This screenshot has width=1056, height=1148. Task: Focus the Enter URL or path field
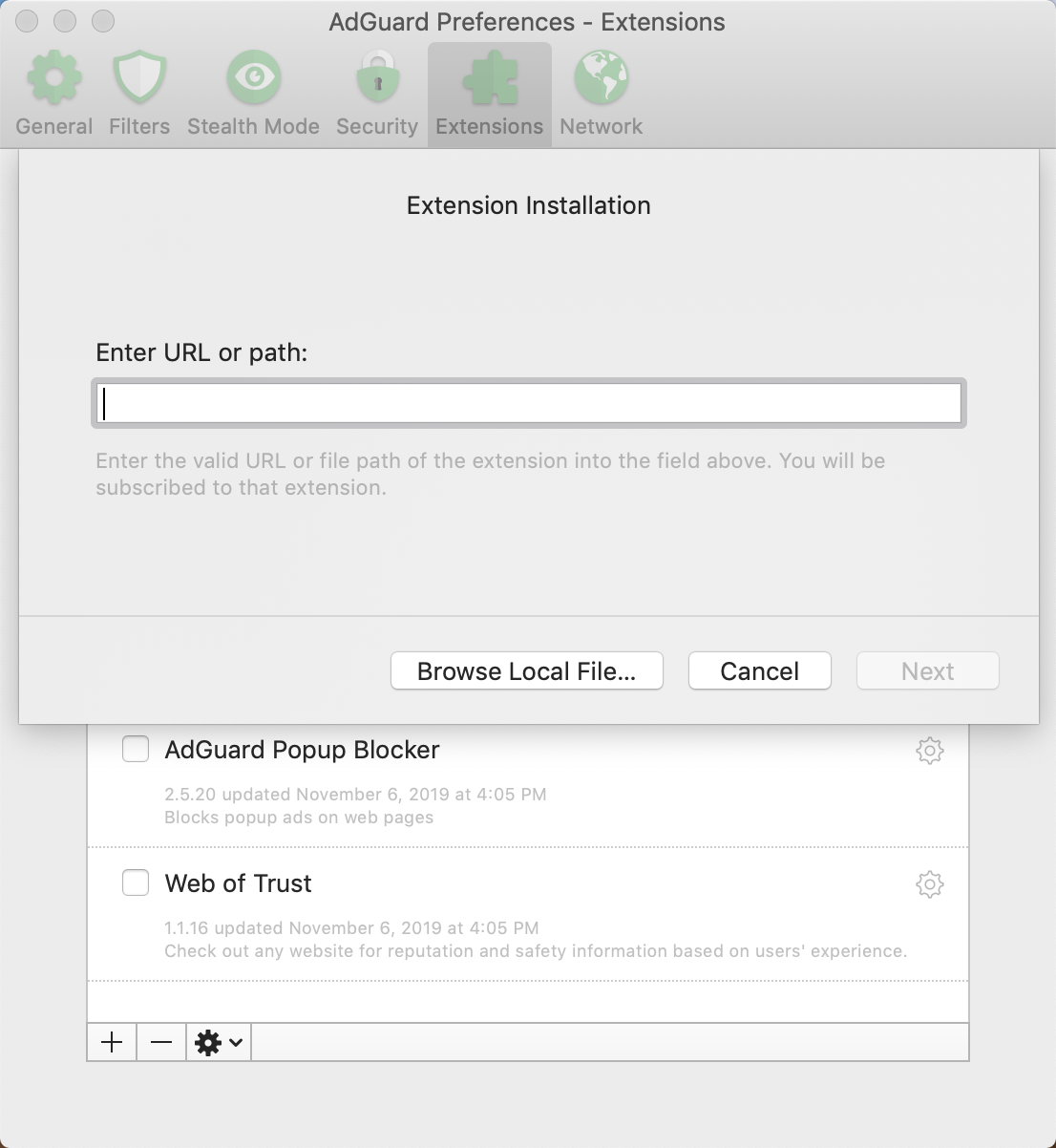(529, 403)
